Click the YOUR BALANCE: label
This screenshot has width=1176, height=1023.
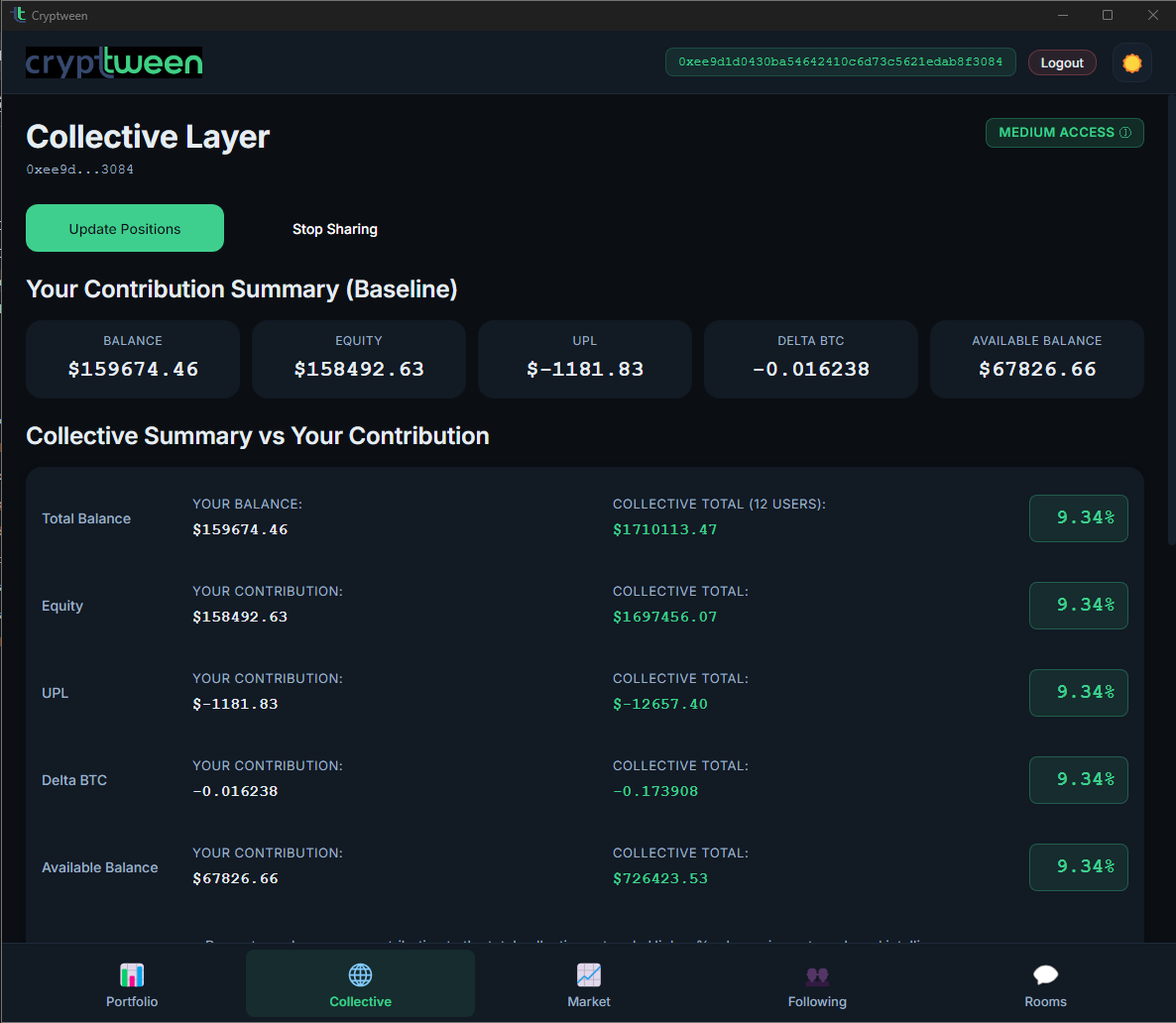(x=248, y=504)
